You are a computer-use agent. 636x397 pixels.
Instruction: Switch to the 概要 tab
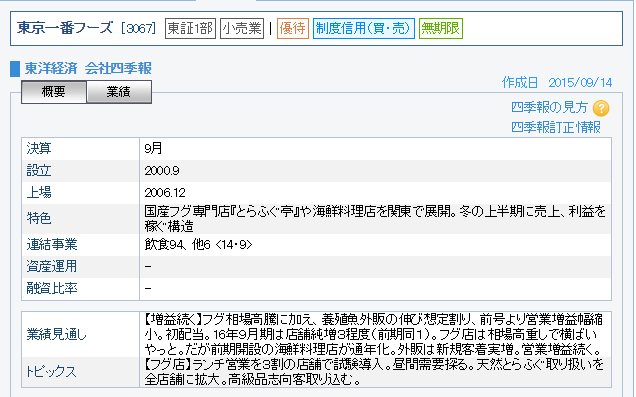54,92
